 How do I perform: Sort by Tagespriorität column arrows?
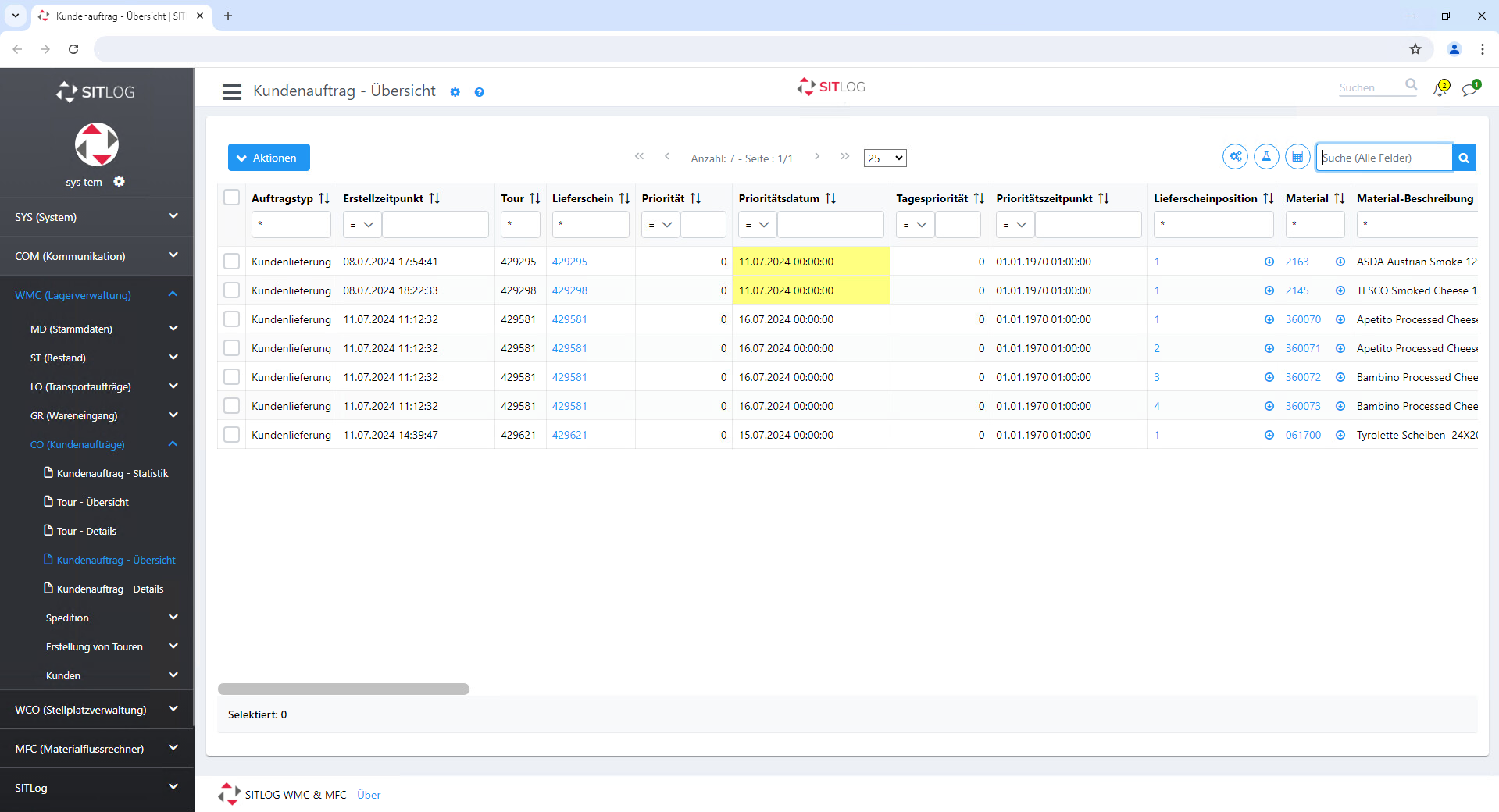click(979, 198)
